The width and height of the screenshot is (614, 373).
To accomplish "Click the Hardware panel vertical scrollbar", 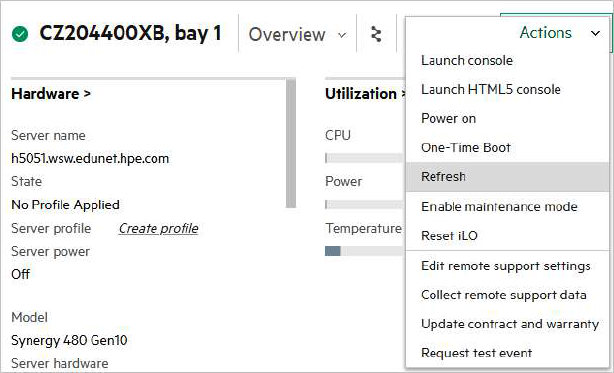I will (291, 143).
